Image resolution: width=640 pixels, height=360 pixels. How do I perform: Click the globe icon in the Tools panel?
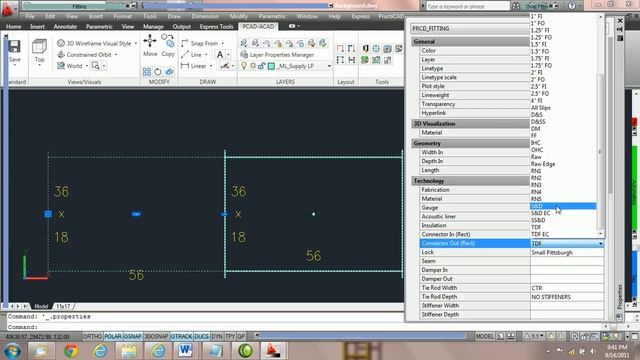click(376, 49)
